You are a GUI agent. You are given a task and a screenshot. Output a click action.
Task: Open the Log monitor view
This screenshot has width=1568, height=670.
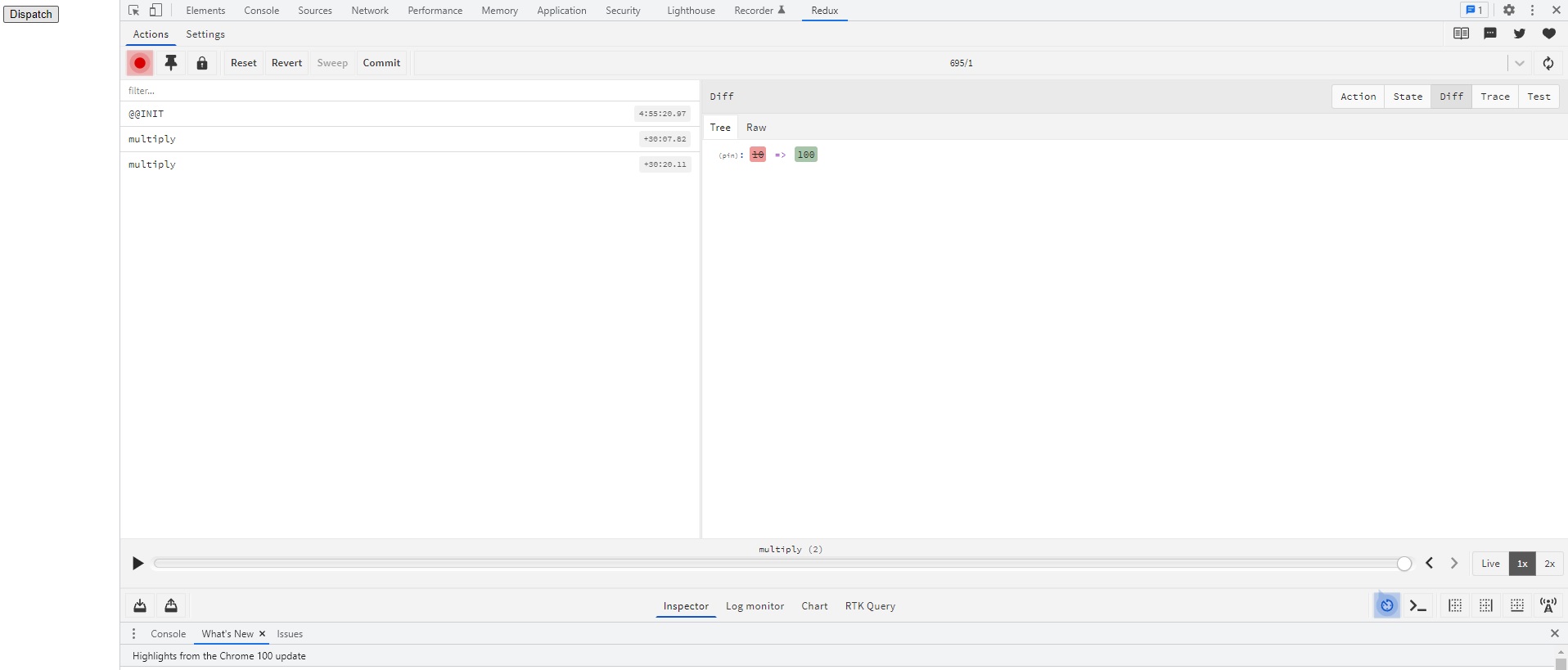click(755, 606)
